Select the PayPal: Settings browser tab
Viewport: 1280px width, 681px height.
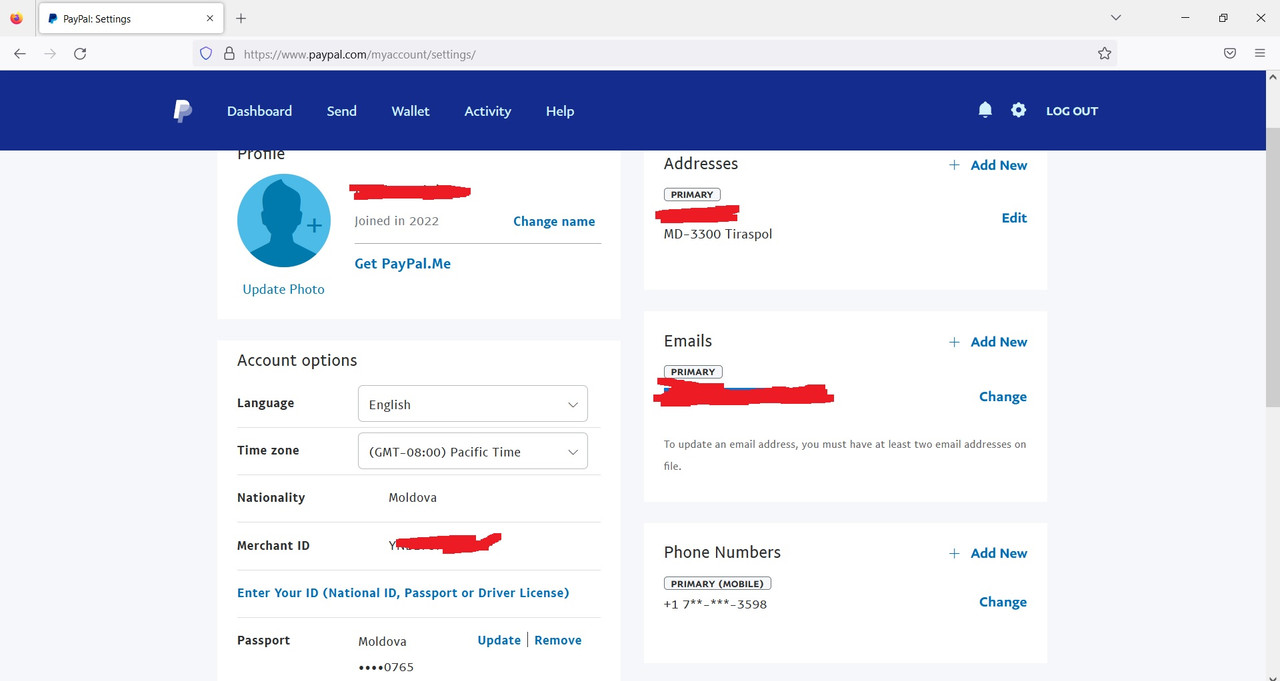(x=130, y=18)
